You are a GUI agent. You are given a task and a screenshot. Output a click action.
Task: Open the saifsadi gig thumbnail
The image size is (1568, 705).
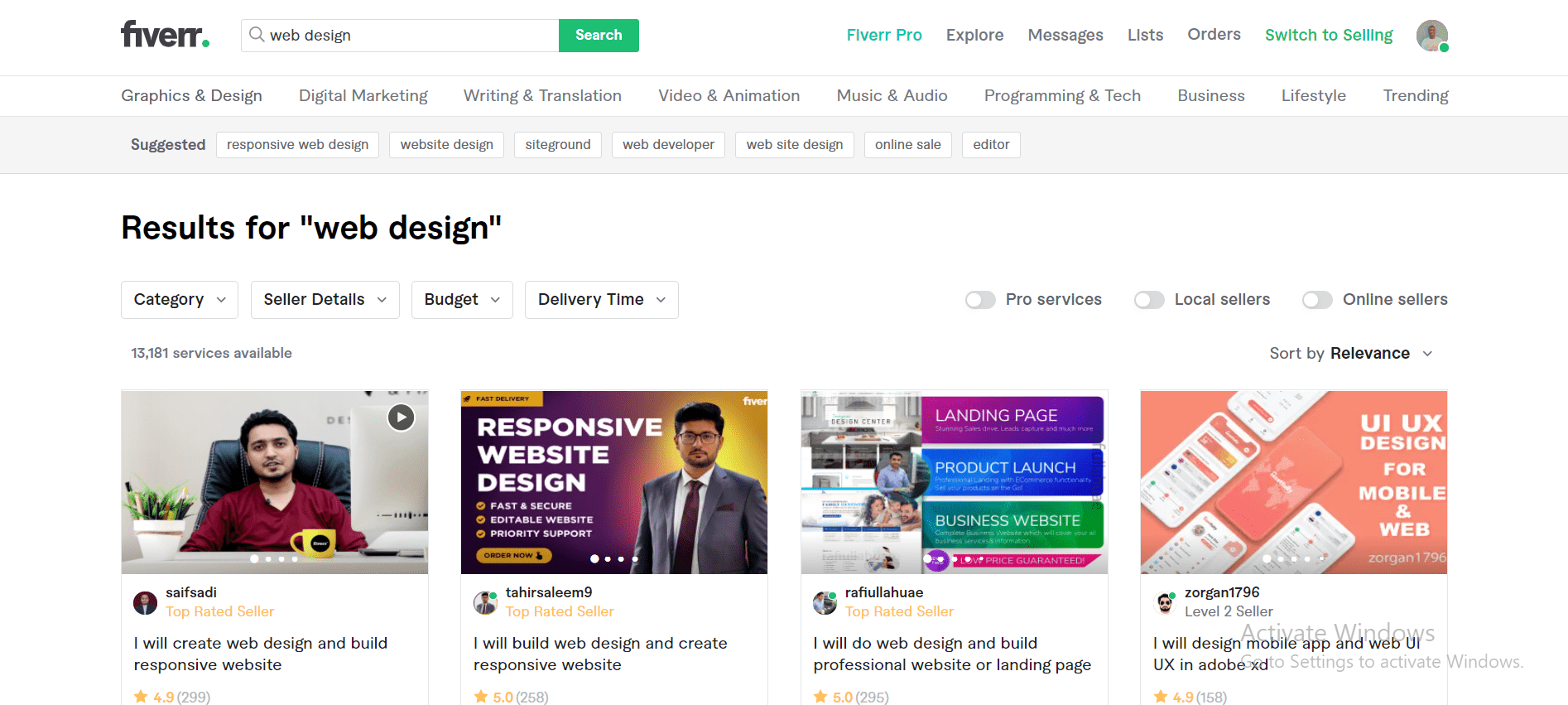(275, 482)
